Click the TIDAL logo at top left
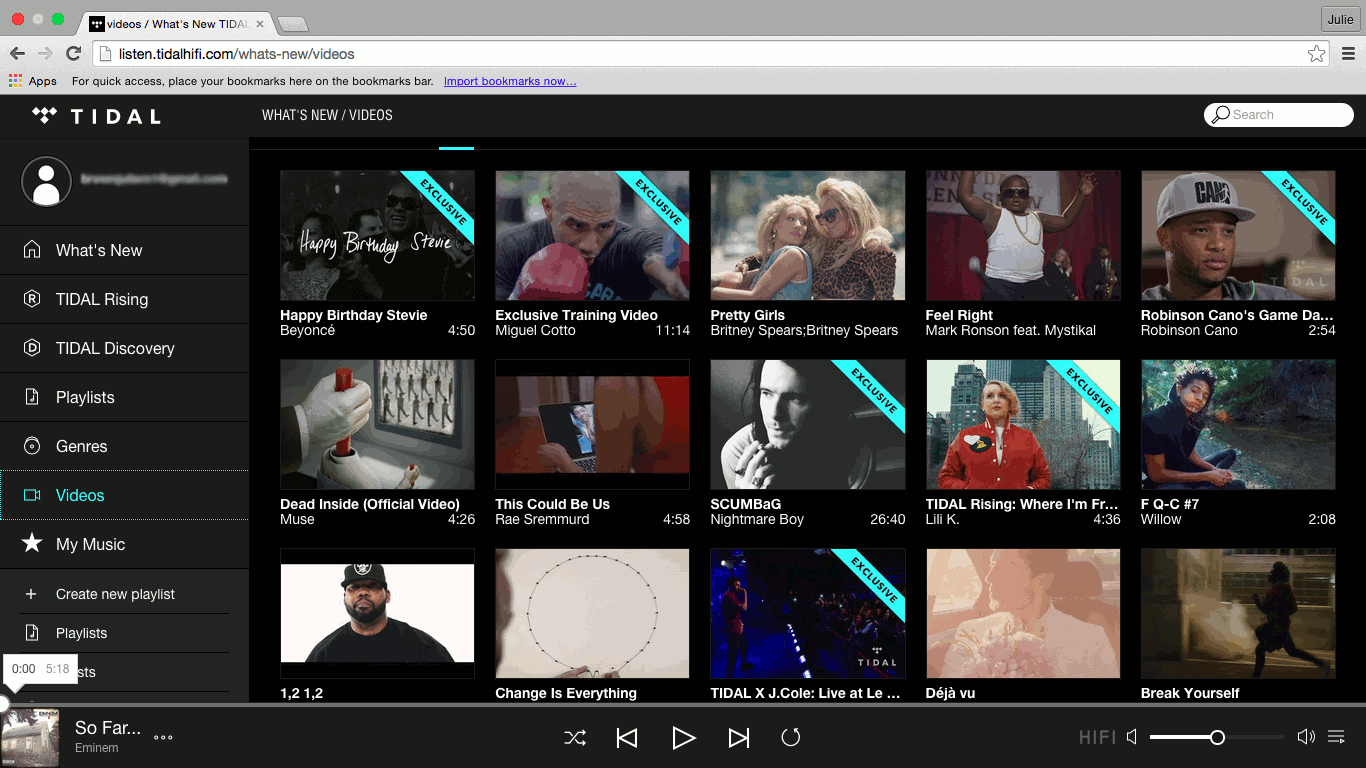 (96, 115)
